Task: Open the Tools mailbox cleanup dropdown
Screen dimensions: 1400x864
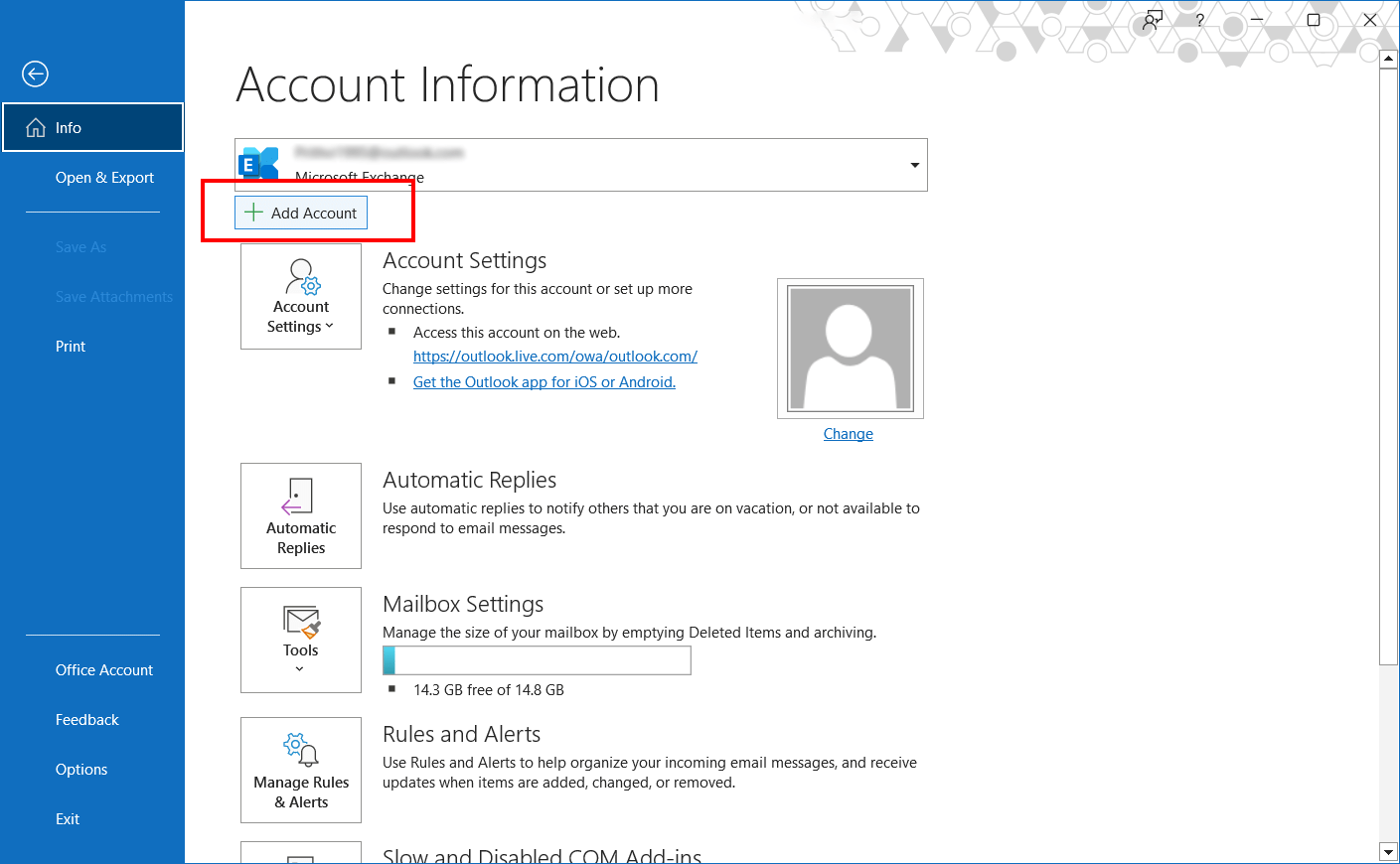Action: (x=301, y=640)
